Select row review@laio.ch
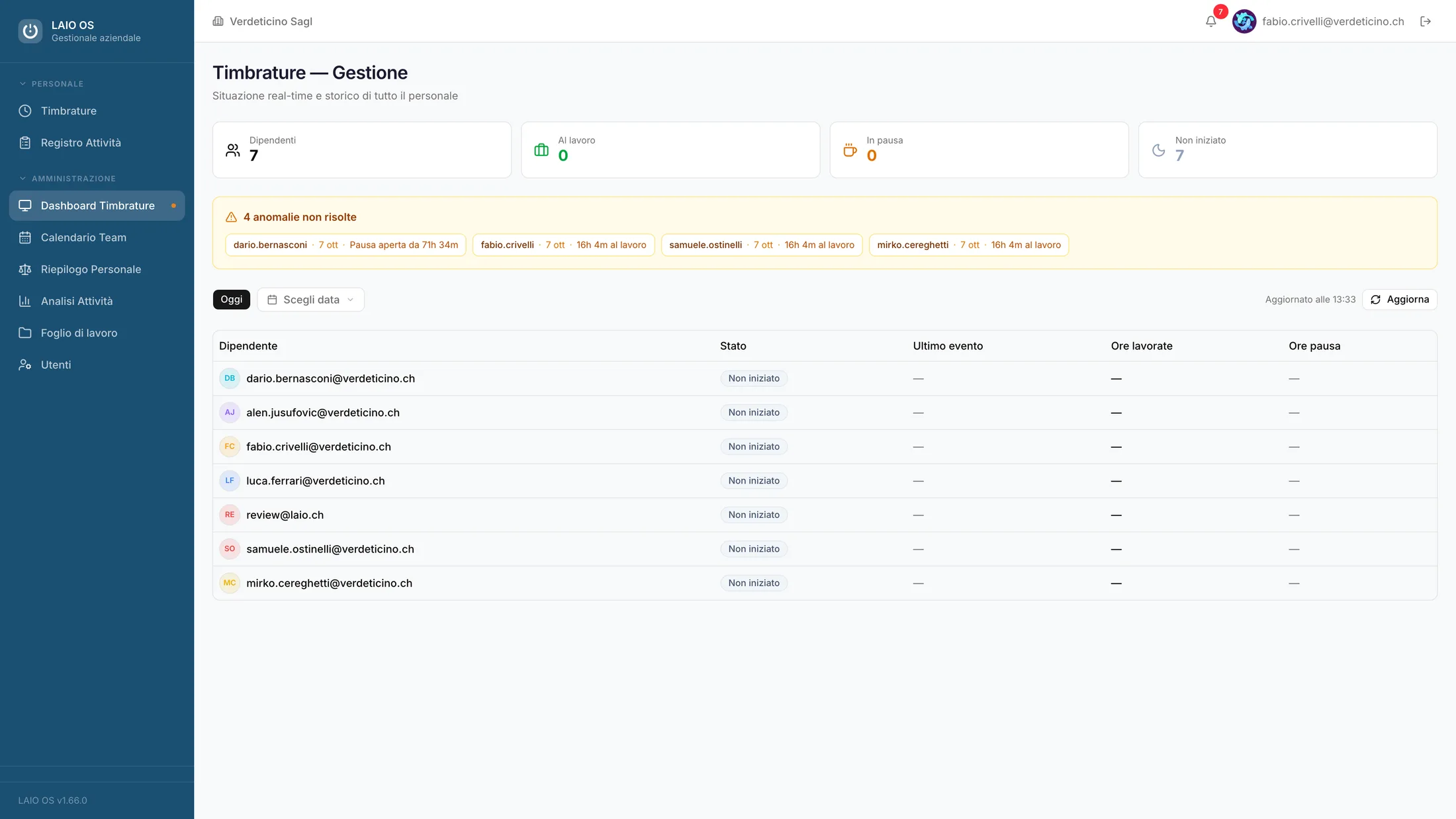 coord(825,515)
